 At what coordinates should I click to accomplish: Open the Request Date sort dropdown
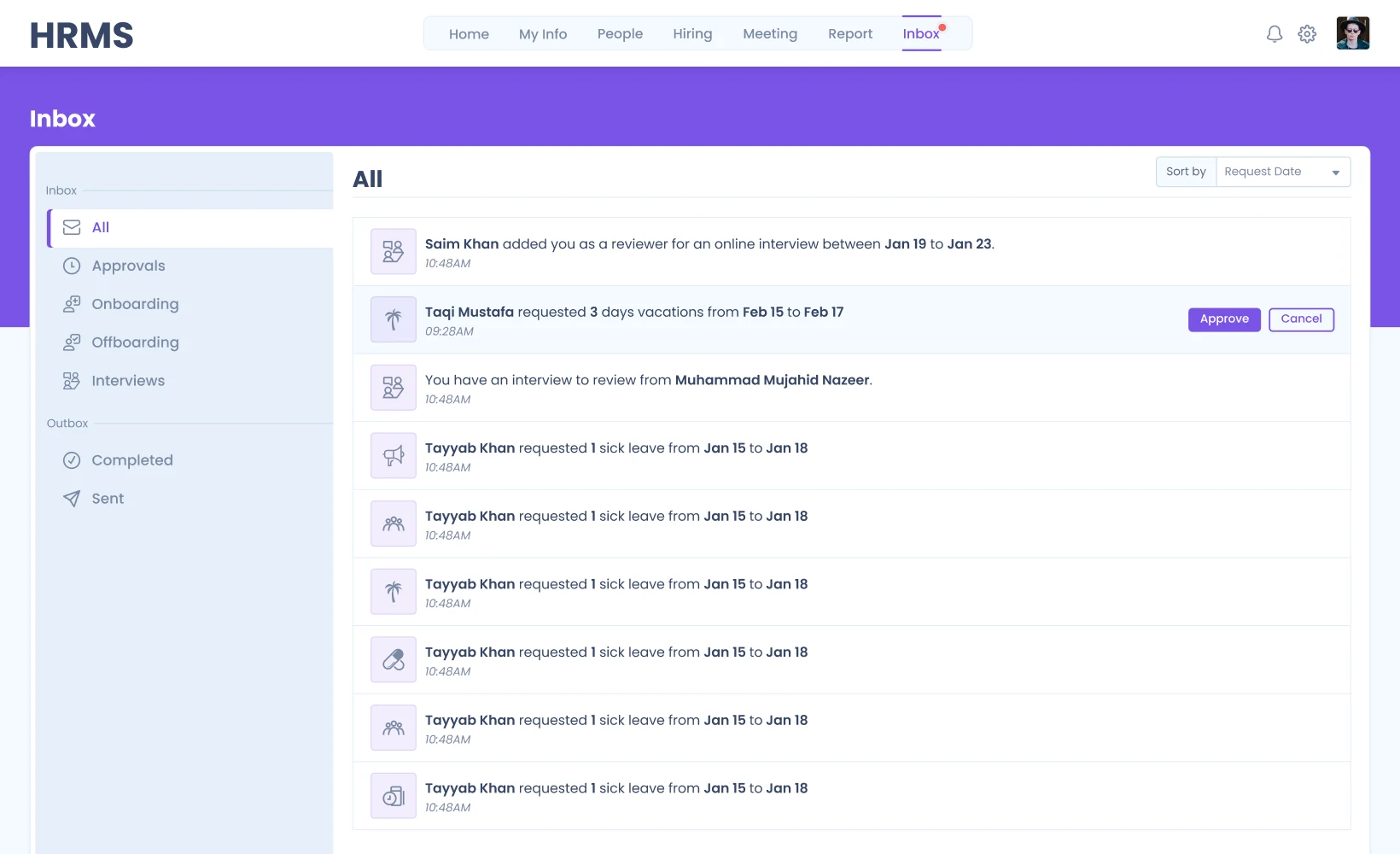tap(1283, 172)
